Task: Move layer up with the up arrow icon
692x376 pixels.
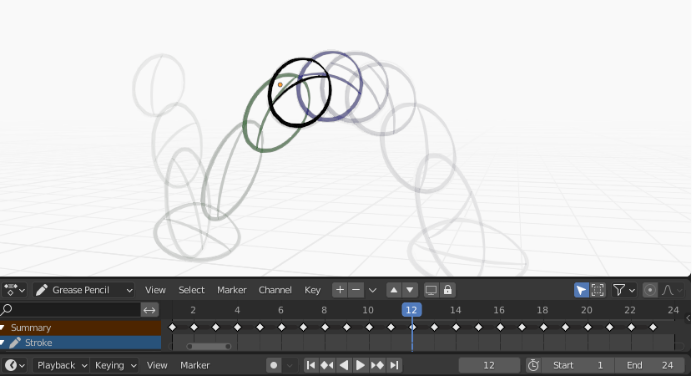Action: [394, 290]
